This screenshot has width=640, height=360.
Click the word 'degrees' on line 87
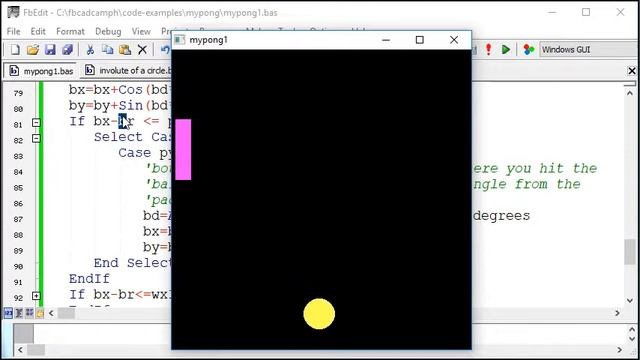501,216
